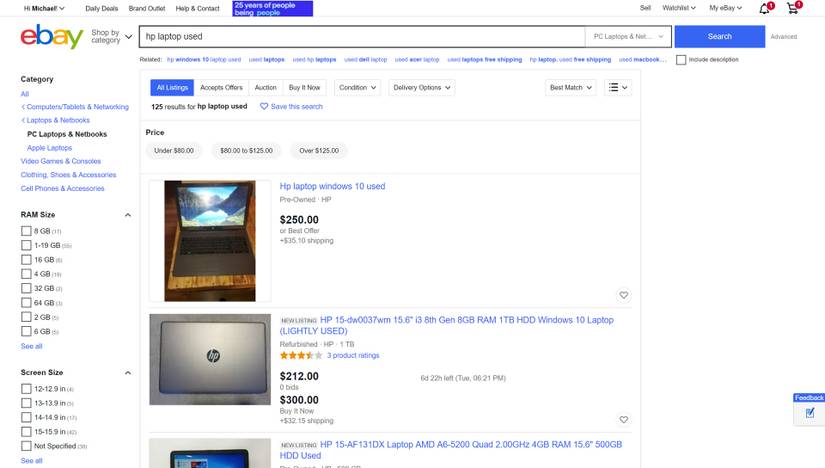Check the 4 GB RAM size box
825x468 pixels.
click(x=26, y=274)
